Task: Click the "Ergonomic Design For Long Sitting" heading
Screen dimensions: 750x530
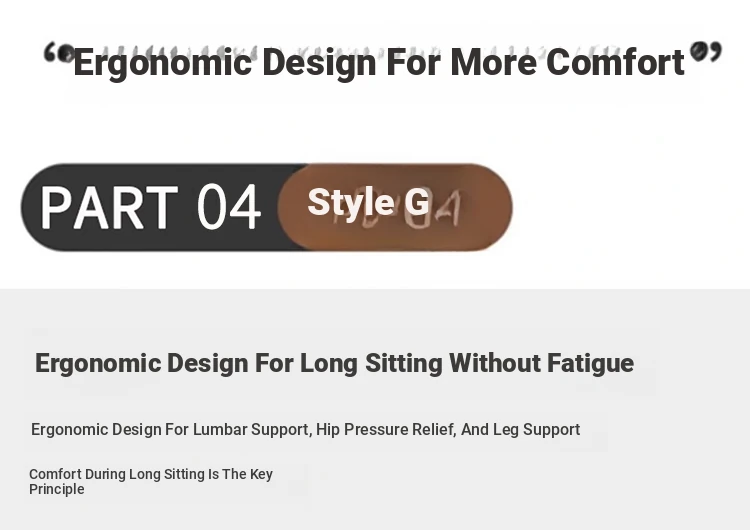Action: point(334,363)
